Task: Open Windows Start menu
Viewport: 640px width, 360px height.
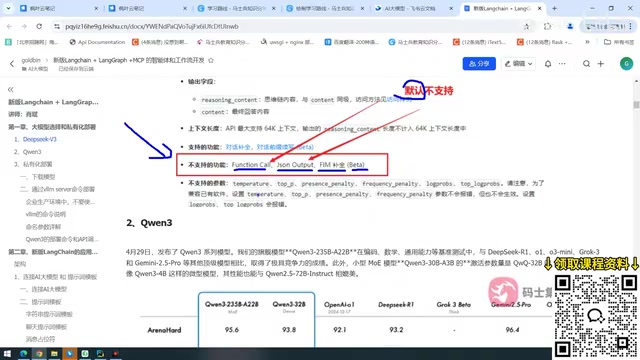Action: [7, 353]
